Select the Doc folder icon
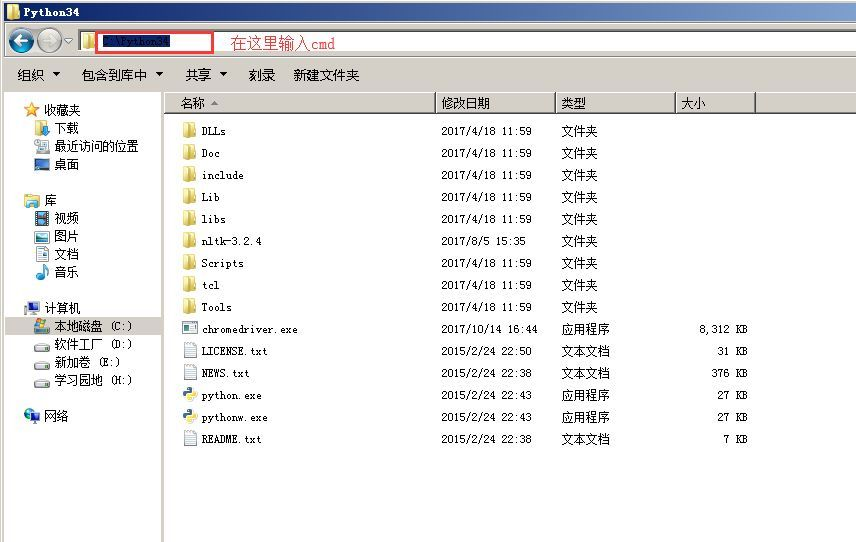856x542 pixels. [x=189, y=152]
